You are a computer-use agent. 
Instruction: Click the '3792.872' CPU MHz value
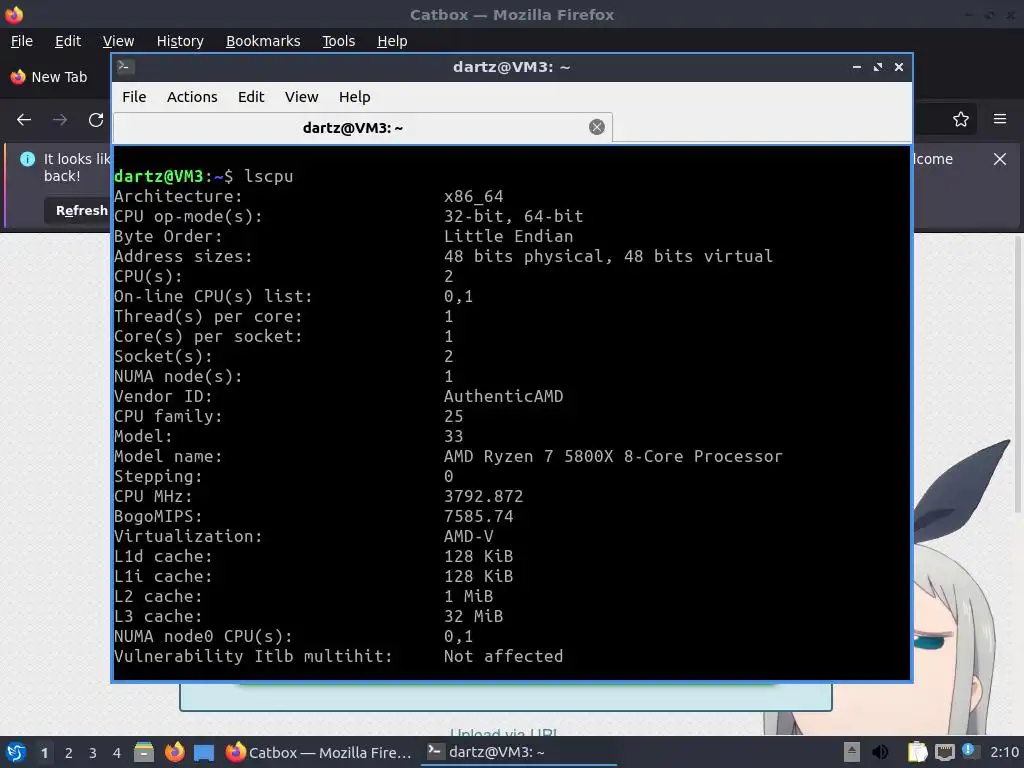pyautogui.click(x=483, y=496)
